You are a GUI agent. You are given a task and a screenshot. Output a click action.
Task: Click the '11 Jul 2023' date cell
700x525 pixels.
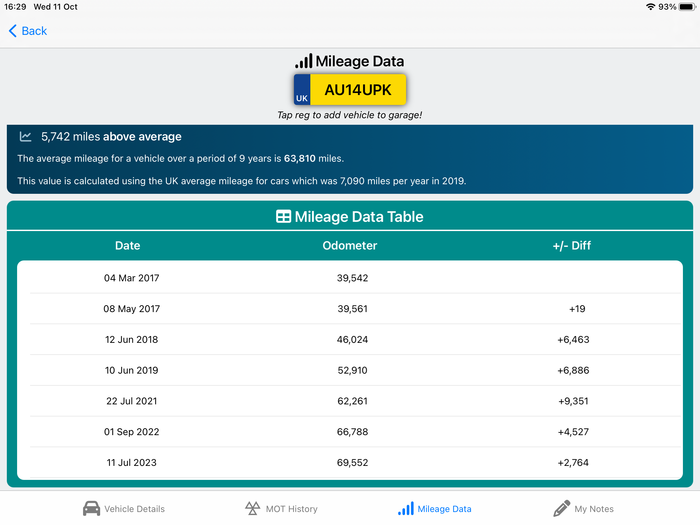[132, 463]
